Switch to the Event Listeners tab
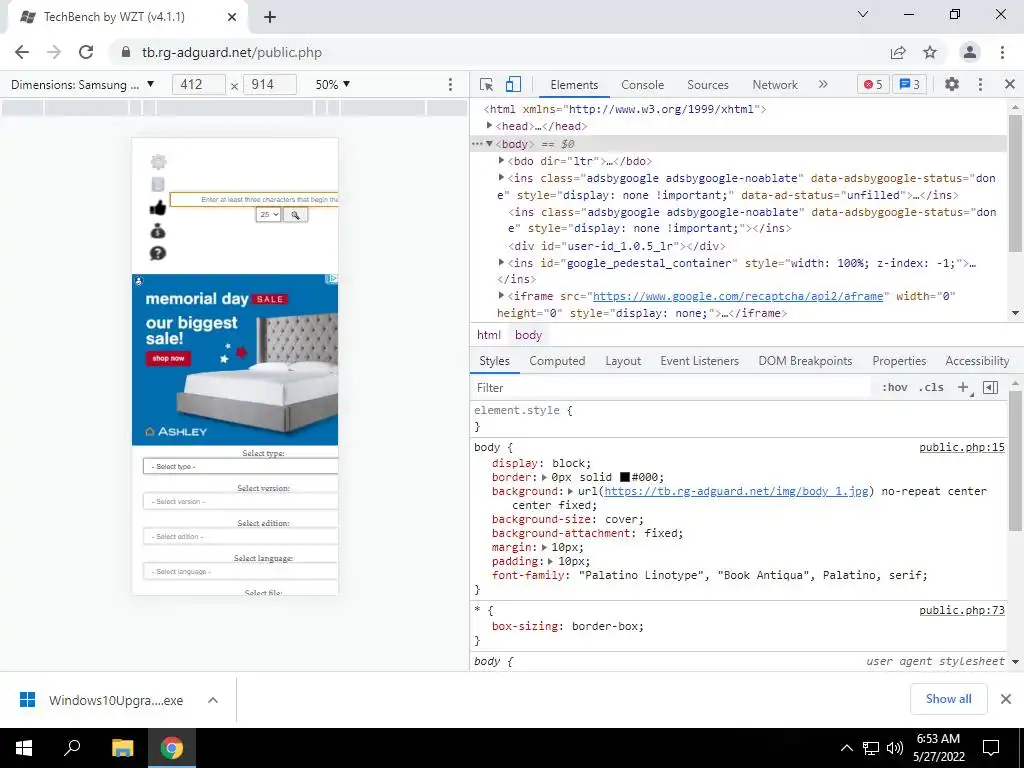 tap(699, 360)
